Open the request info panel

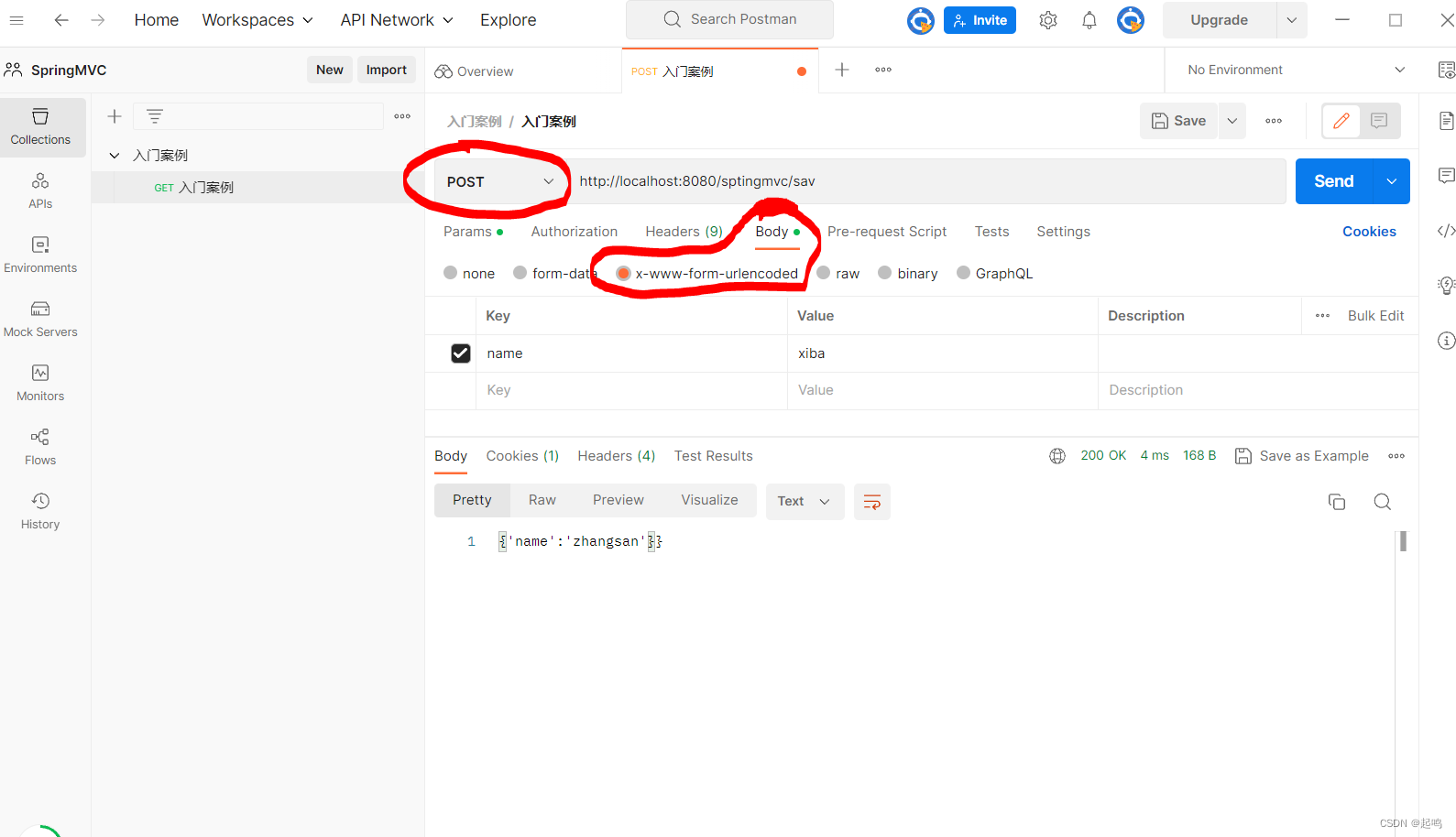click(1446, 341)
